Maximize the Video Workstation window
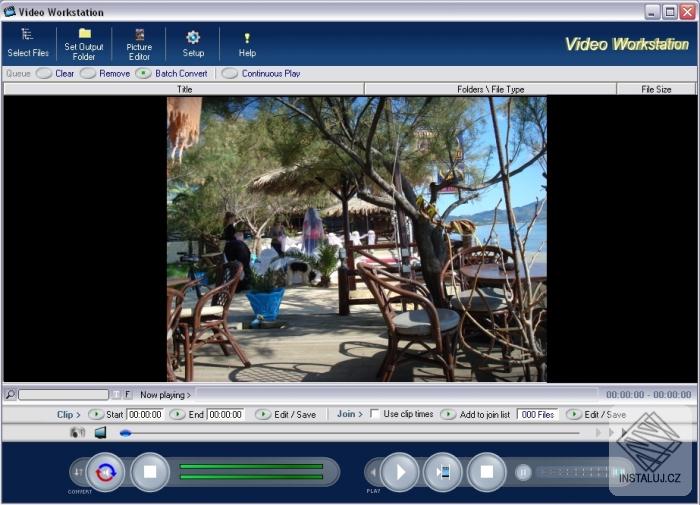Screen dimensions: 700x505 coord(670,12)
